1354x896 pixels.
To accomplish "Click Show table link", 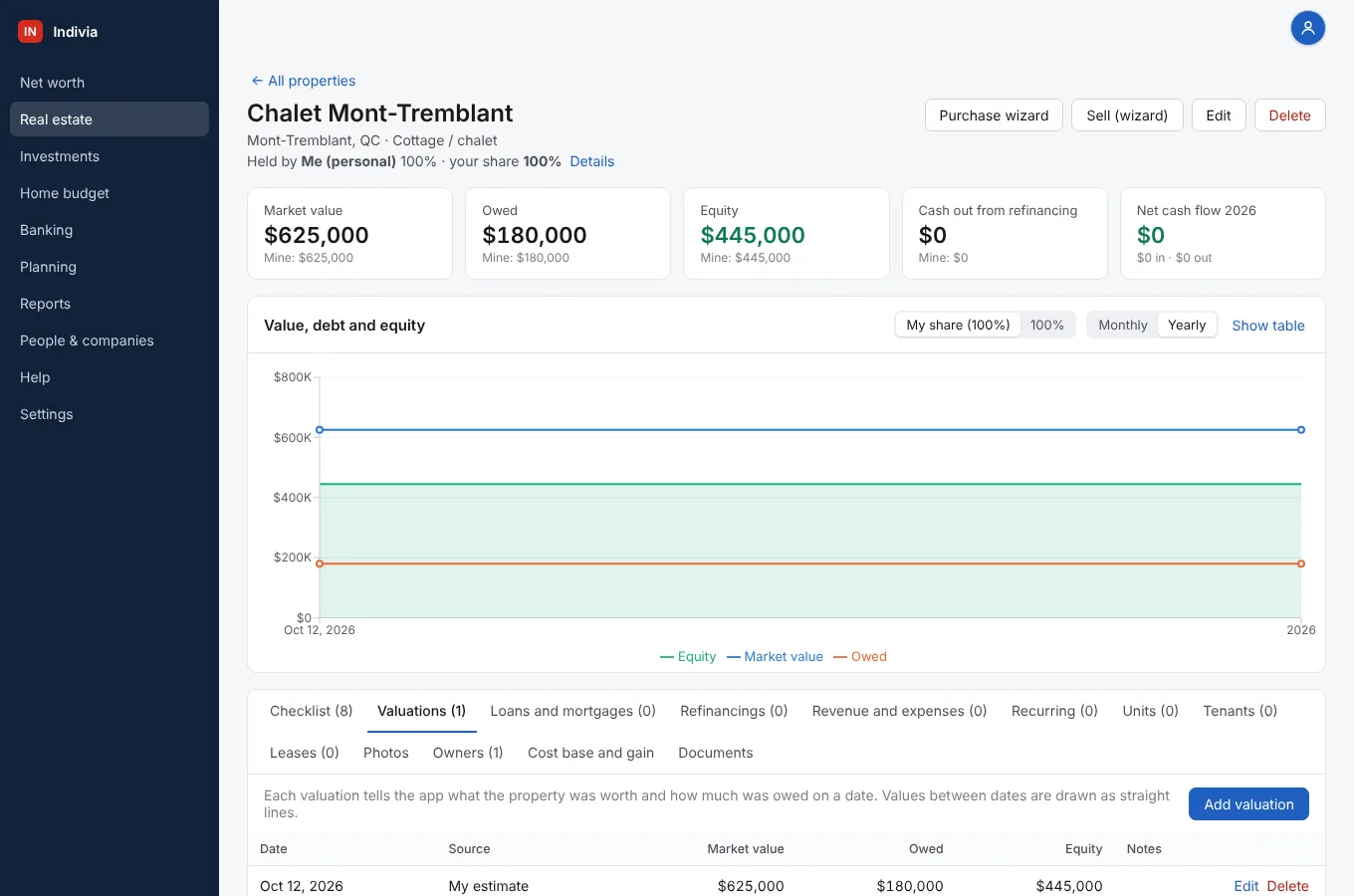I will click(1267, 326).
